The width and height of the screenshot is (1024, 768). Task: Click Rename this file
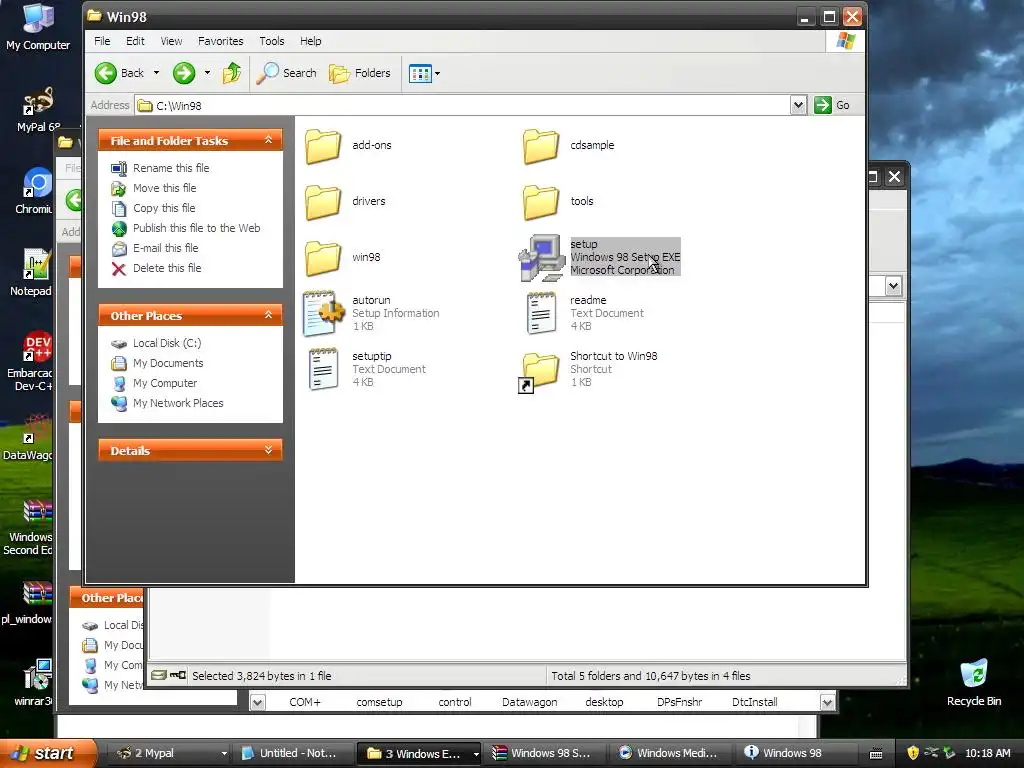[171, 168]
